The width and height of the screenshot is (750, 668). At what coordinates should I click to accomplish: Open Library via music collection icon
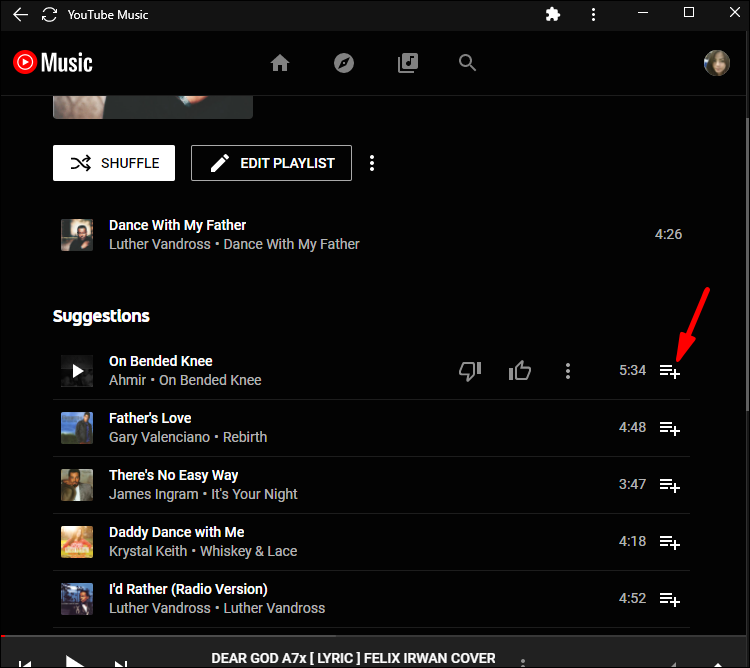[408, 63]
